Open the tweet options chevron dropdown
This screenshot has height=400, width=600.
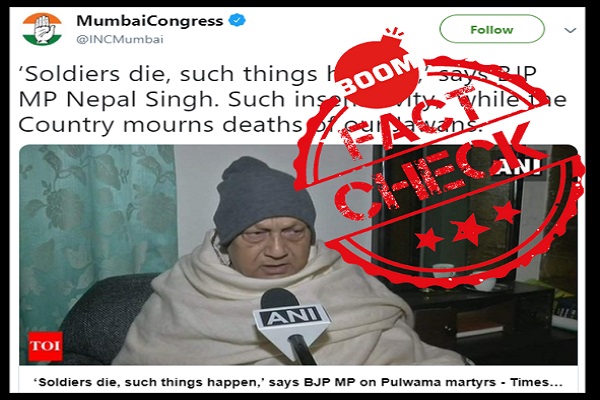[570, 30]
